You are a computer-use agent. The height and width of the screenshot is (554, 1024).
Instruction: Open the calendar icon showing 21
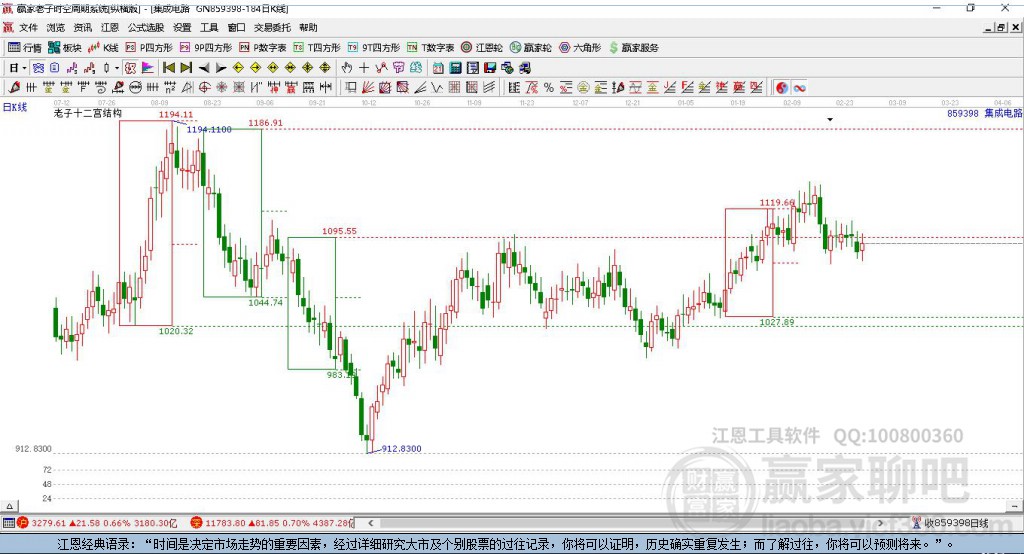pyautogui.click(x=438, y=68)
